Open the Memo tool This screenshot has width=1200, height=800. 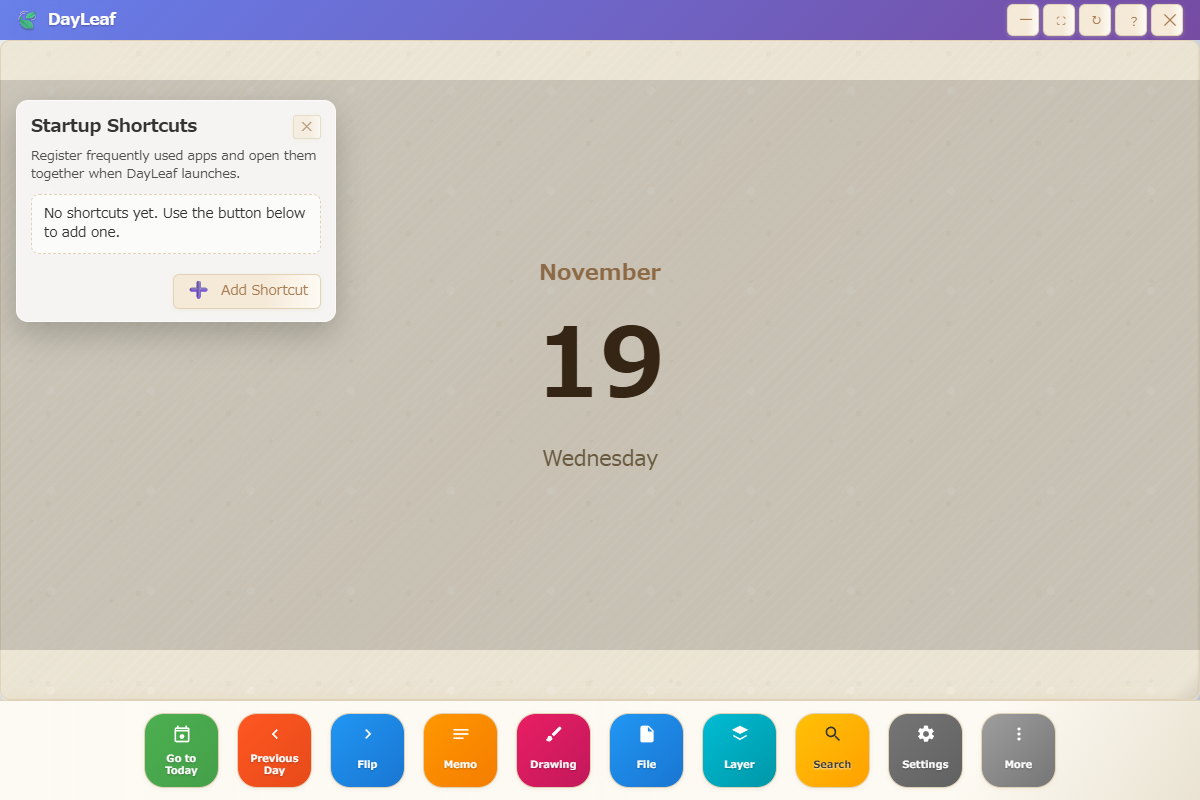(x=460, y=750)
